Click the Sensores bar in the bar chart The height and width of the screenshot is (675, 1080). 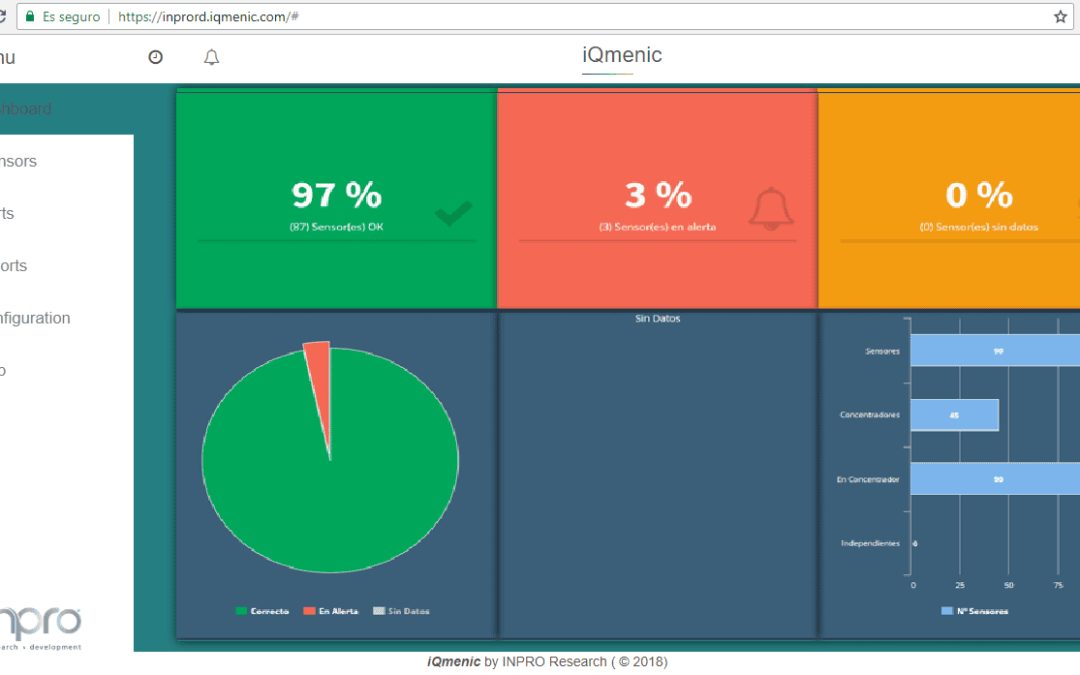click(x=995, y=351)
